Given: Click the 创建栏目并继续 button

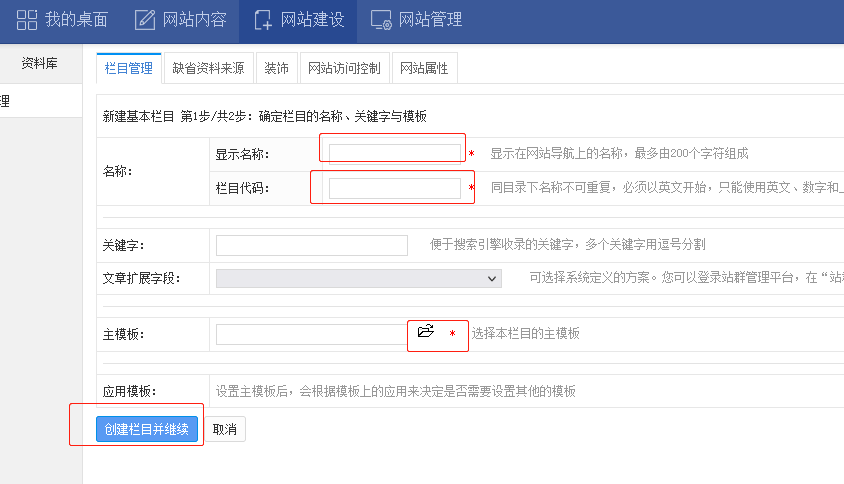Looking at the screenshot, I should (147, 429).
